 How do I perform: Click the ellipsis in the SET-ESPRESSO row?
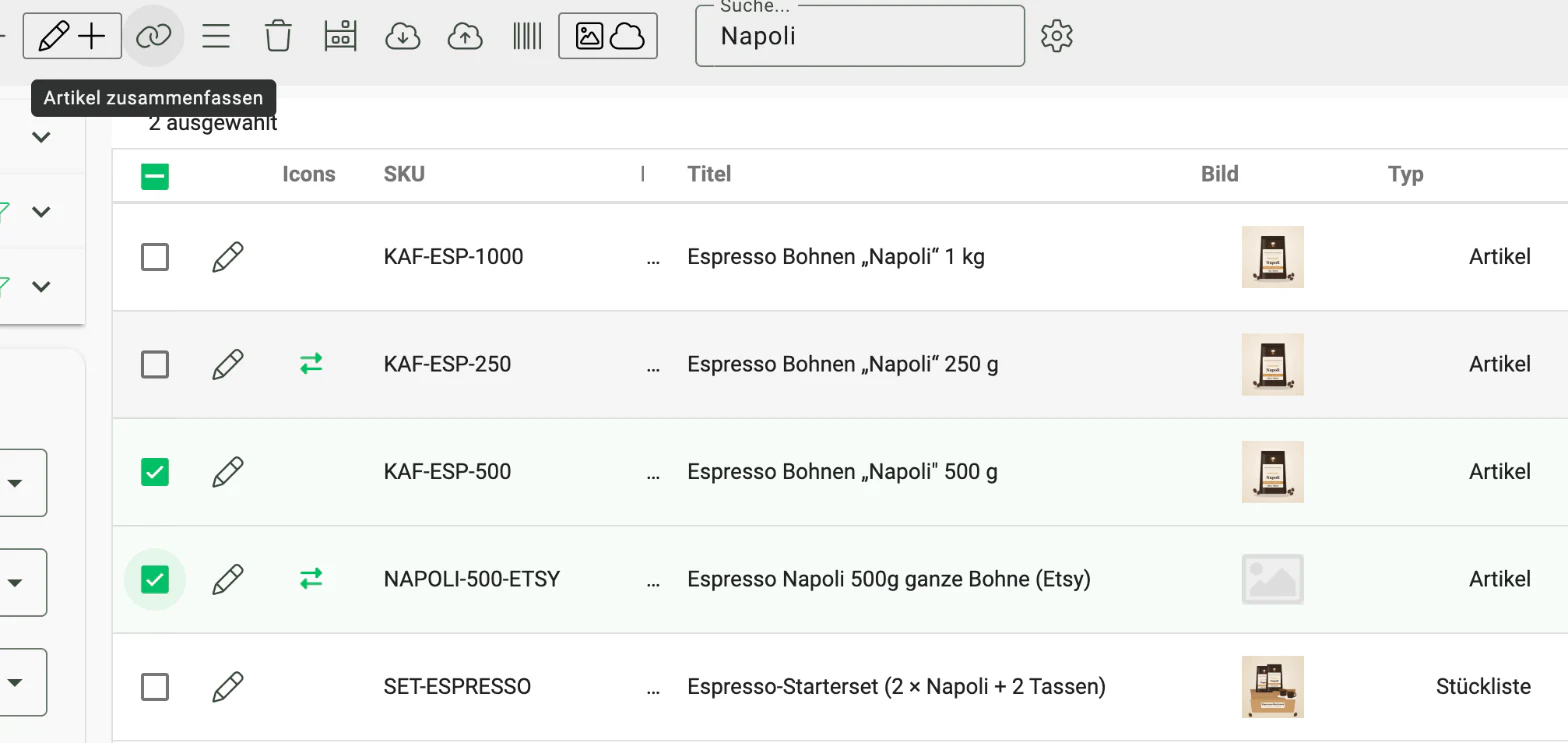click(x=654, y=689)
